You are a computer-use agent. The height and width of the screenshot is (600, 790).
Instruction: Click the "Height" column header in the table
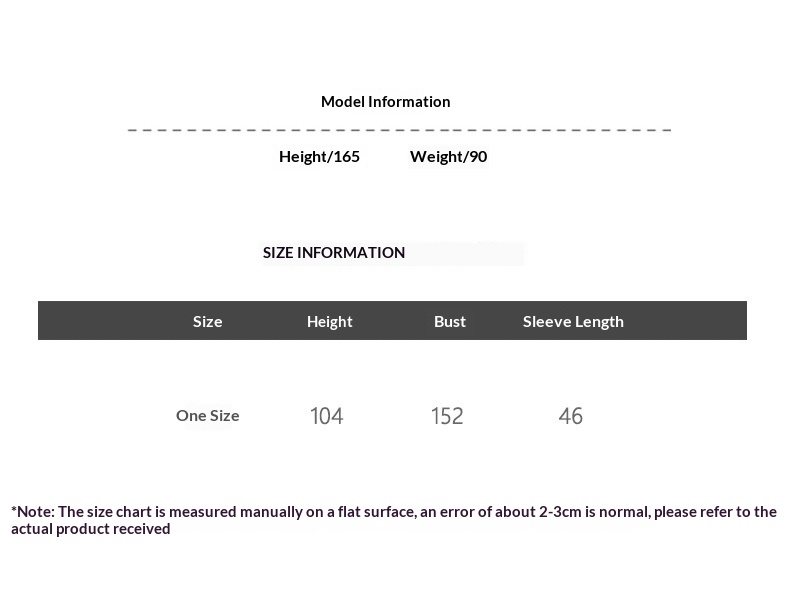point(329,321)
